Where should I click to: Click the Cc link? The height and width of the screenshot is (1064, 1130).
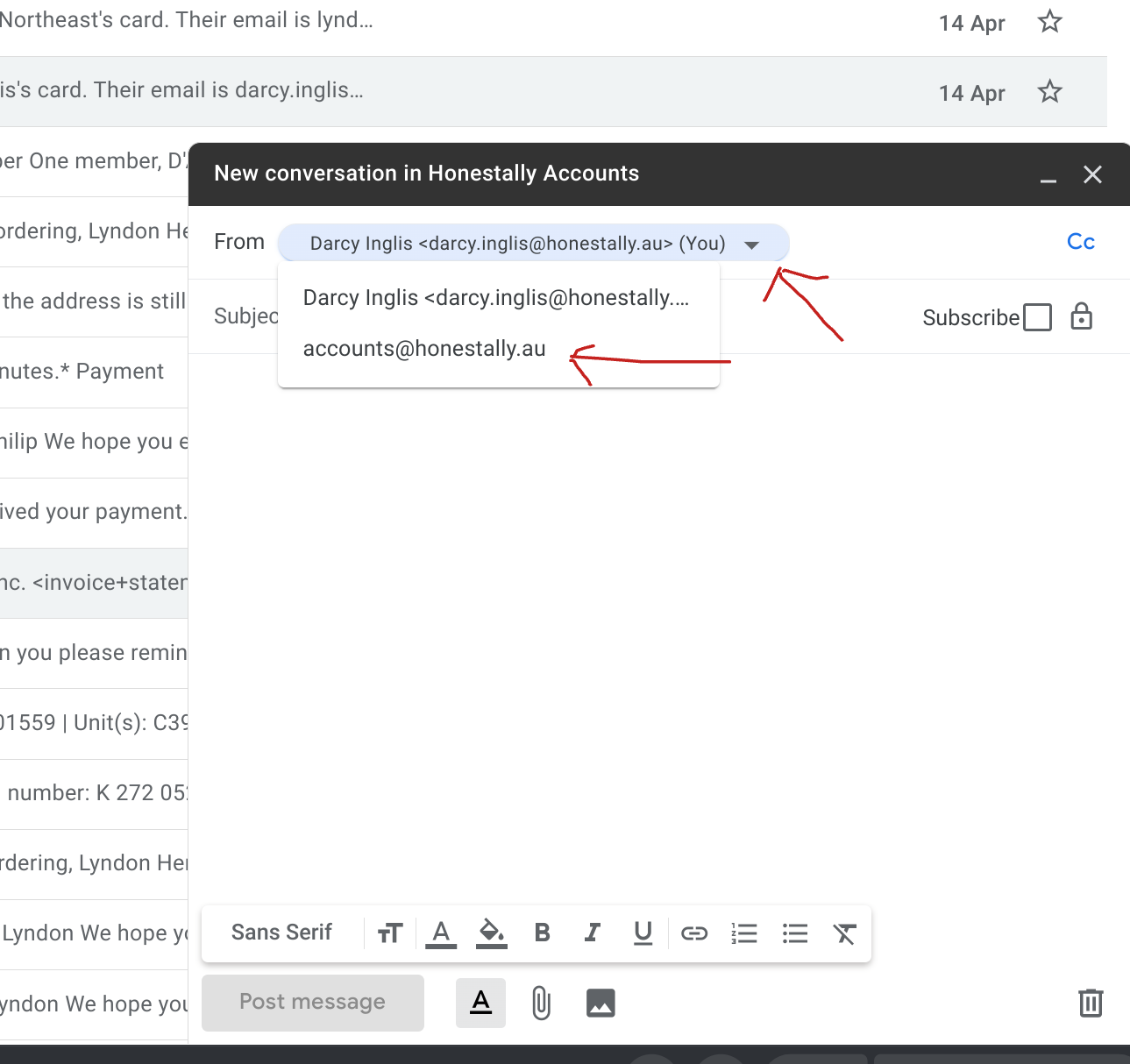coord(1081,242)
